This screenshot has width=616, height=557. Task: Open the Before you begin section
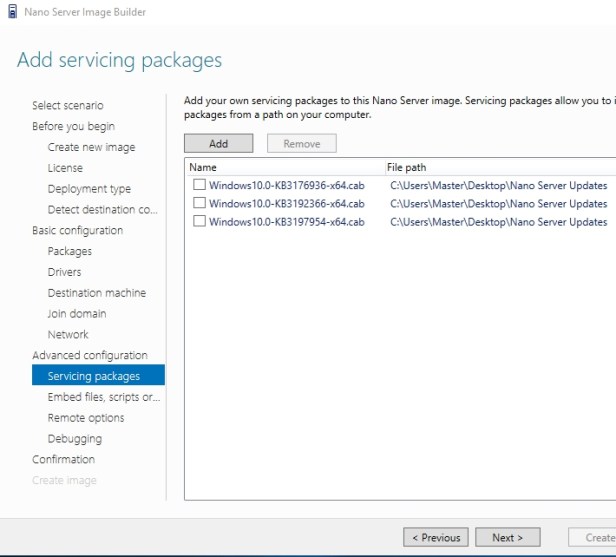point(73,126)
